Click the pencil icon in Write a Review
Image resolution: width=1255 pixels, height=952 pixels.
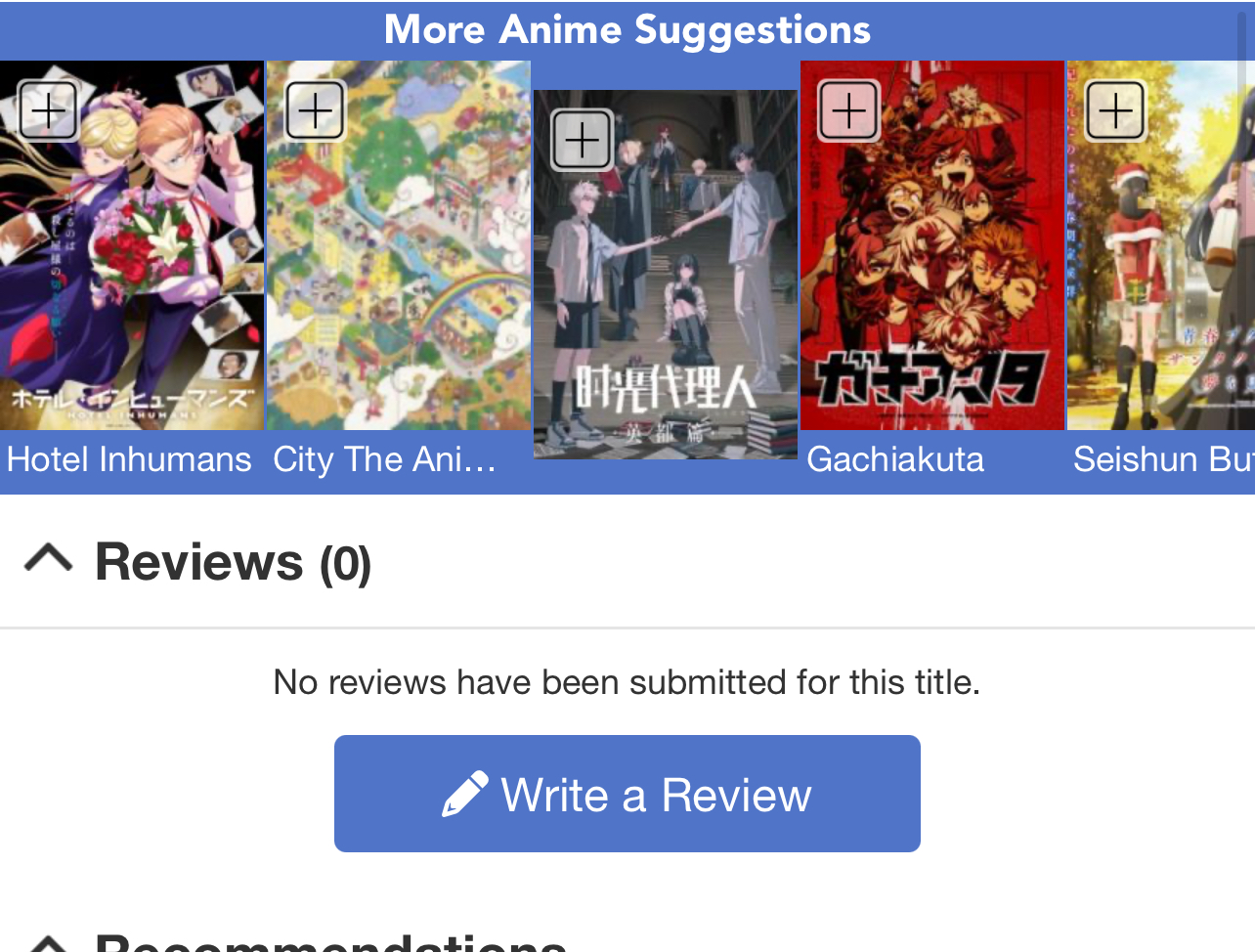[465, 794]
